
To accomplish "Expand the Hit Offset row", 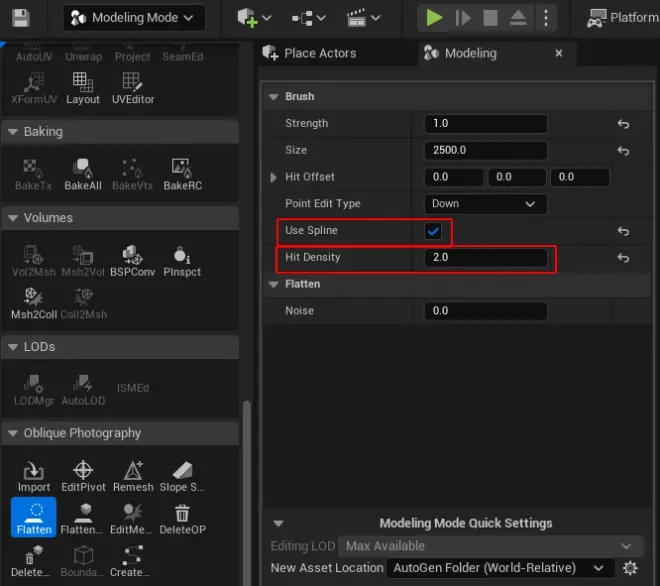I will click(274, 177).
